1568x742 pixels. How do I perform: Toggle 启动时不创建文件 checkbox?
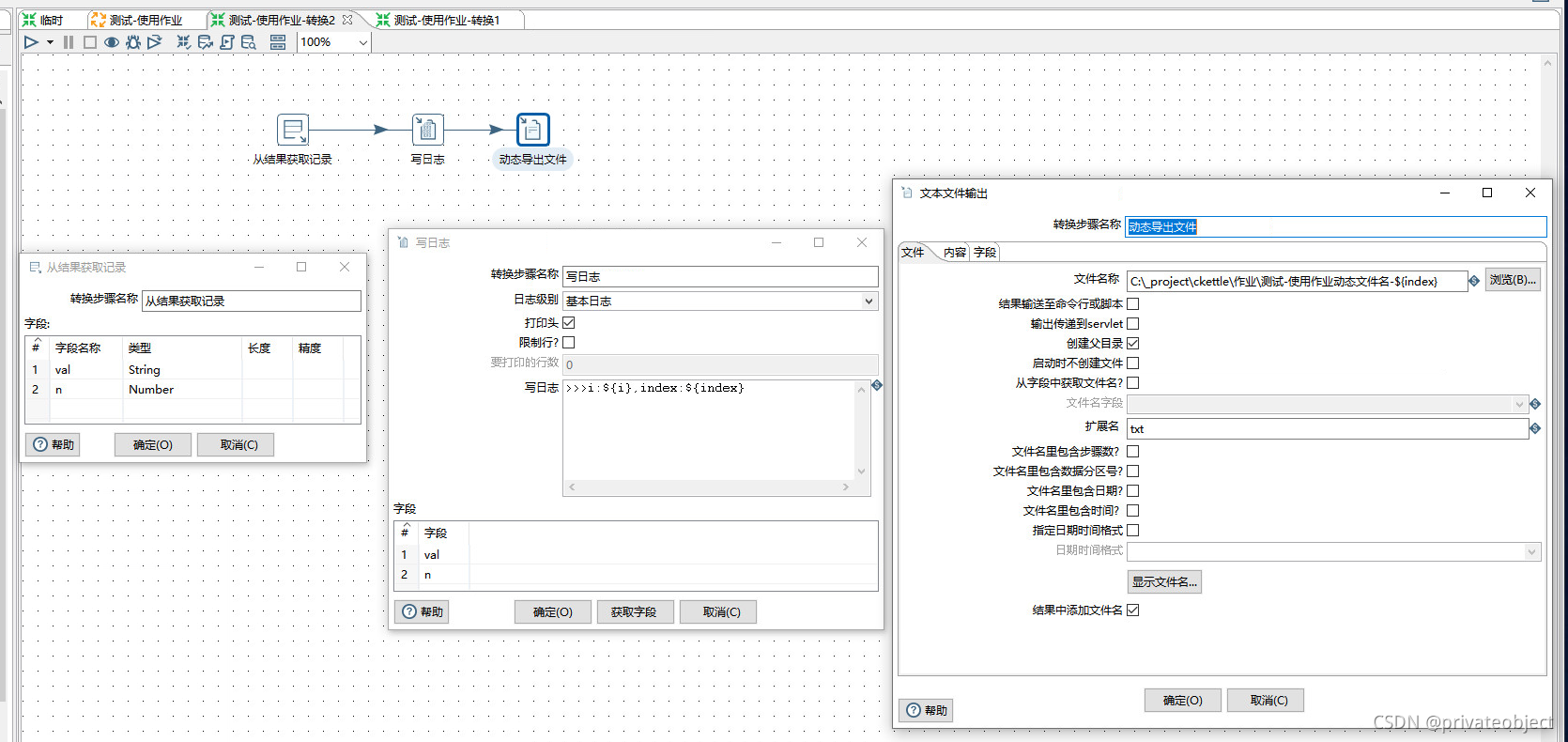click(x=1133, y=363)
